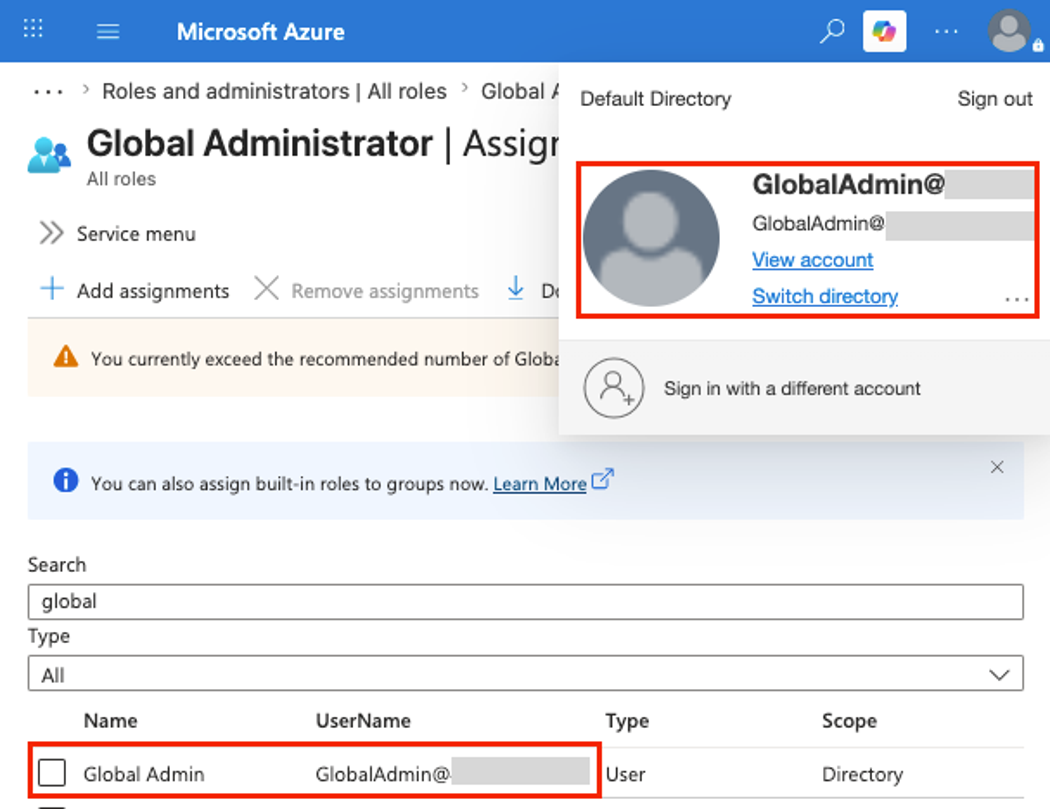Image resolution: width=1050 pixels, height=809 pixels.
Task: Click the orange warning triangle icon
Action: 66,357
